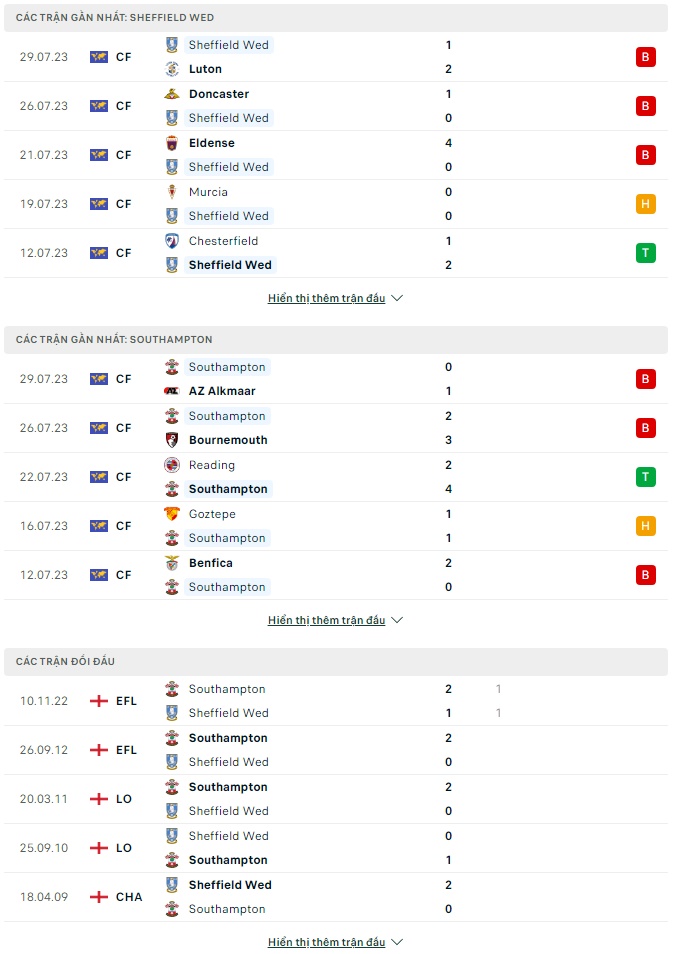Image resolution: width=674 pixels, height=954 pixels.
Task: Click the England flag on 18.04.09 CHA match
Action: [x=99, y=897]
